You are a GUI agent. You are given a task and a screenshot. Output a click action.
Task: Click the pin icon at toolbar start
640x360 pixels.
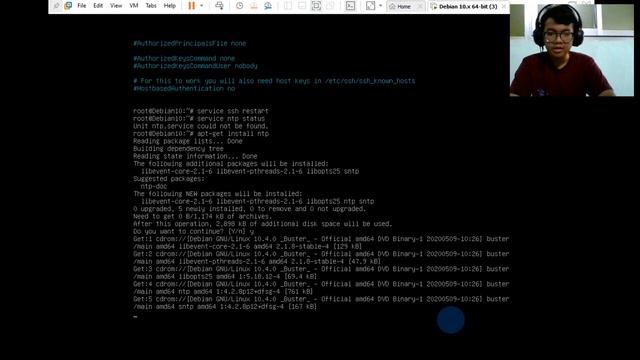click(x=56, y=6)
